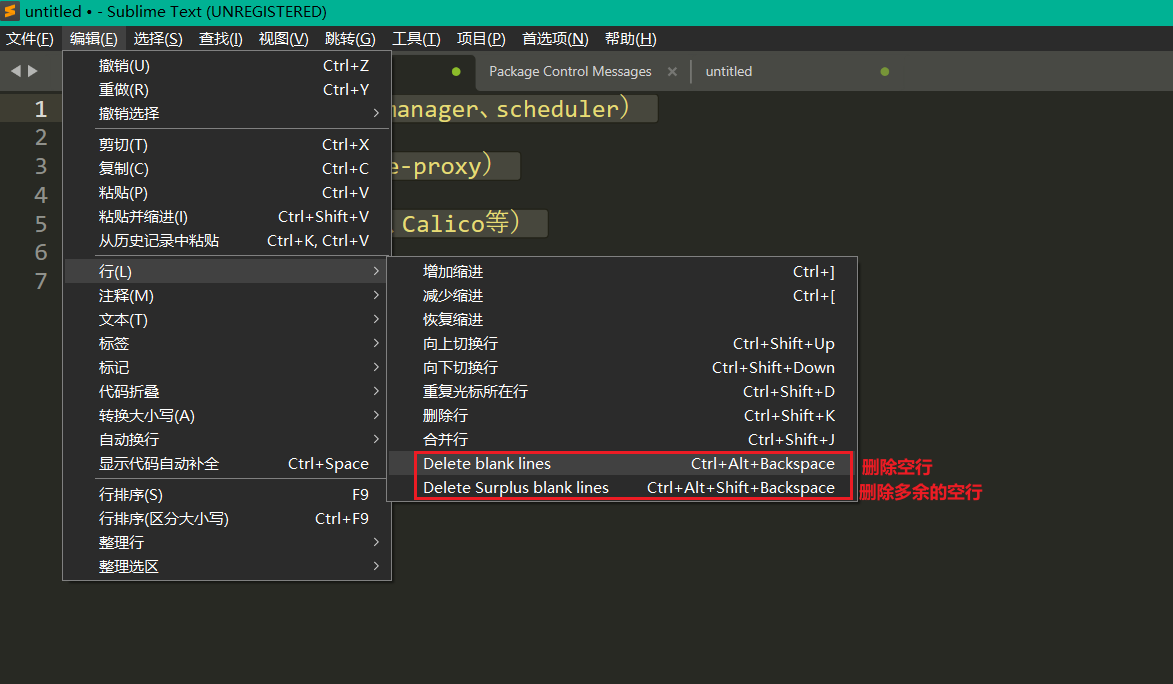Viewport: 1173px width, 684px height.
Task: Close the Package Control Messages tab
Action: coord(672,71)
